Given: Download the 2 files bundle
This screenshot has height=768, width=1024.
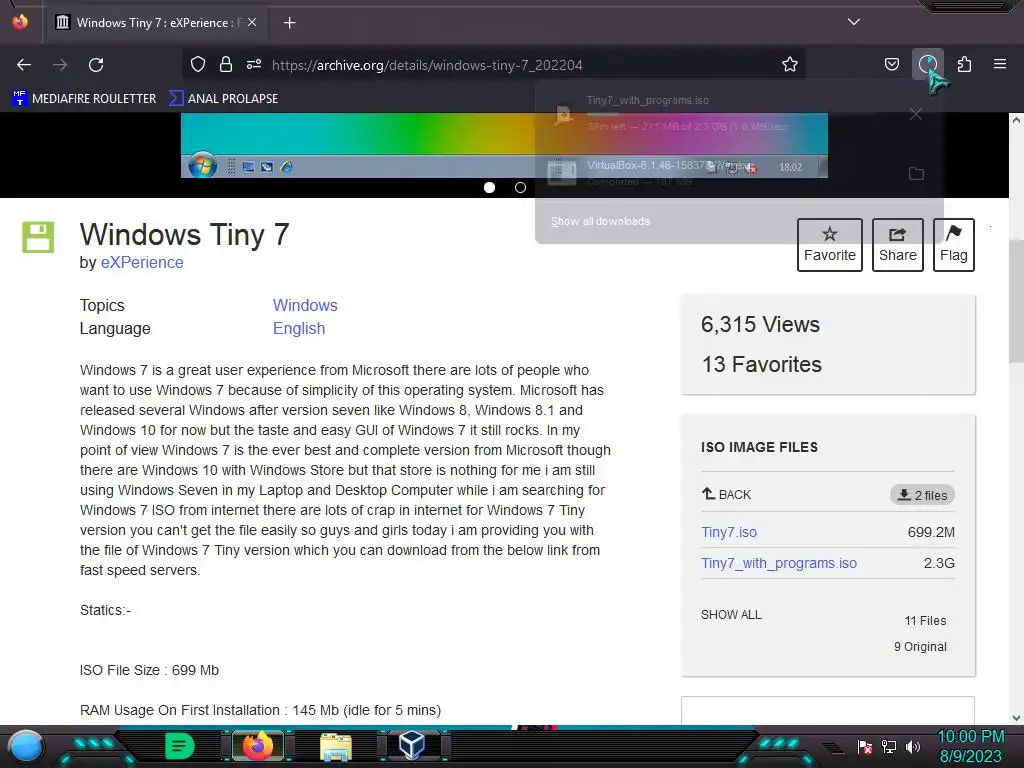Looking at the screenshot, I should coord(922,495).
